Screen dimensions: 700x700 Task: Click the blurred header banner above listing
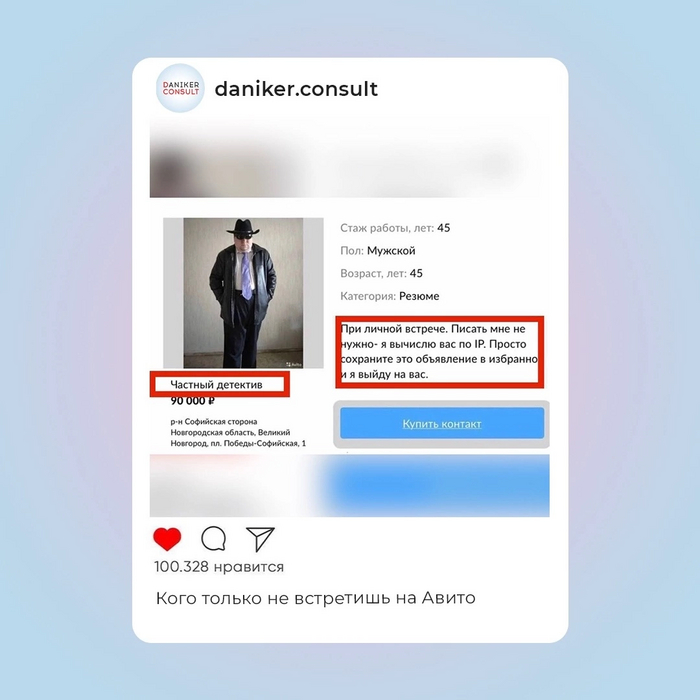[350, 158]
